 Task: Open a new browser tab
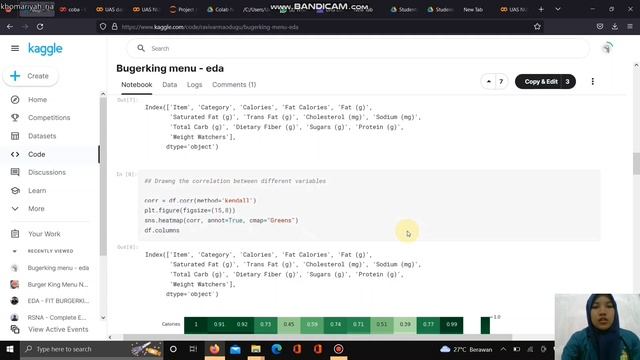click(541, 9)
